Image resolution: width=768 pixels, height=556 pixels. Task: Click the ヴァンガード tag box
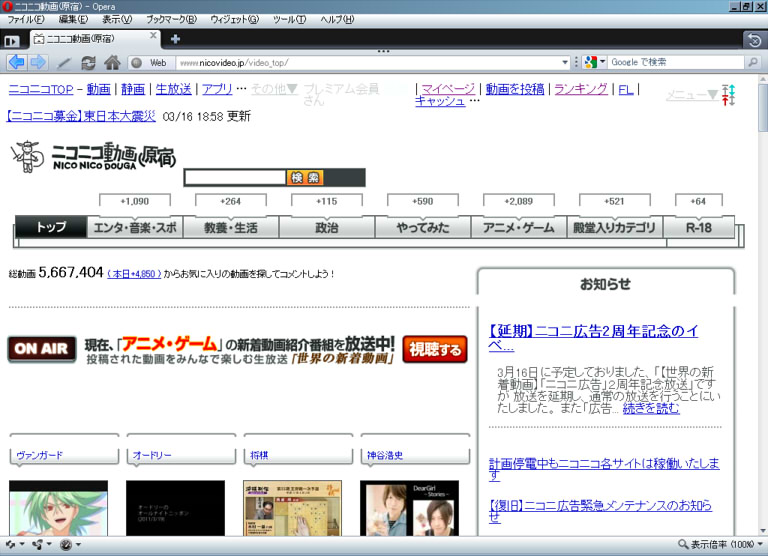(x=64, y=455)
